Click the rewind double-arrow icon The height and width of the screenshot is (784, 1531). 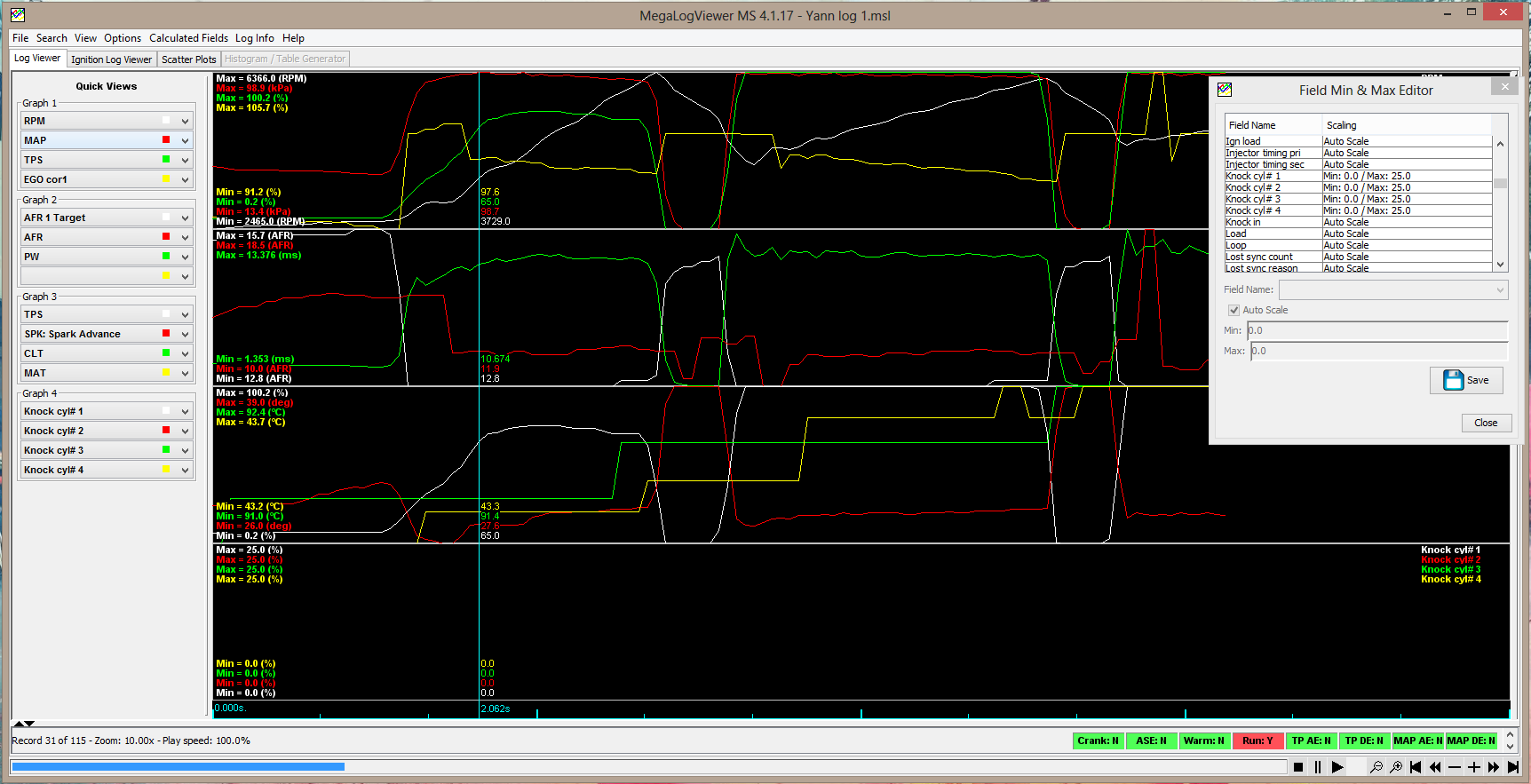click(1435, 767)
